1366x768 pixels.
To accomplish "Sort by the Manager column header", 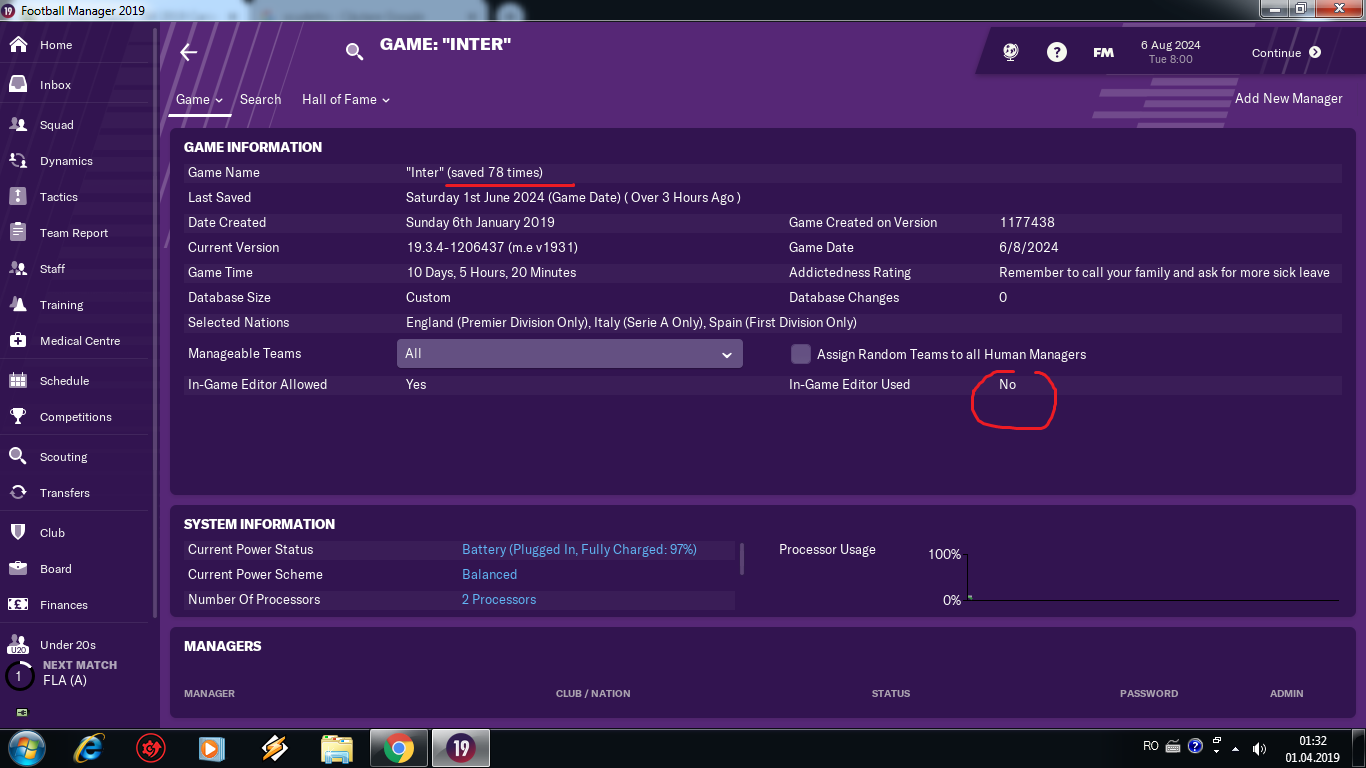I will tap(209, 693).
